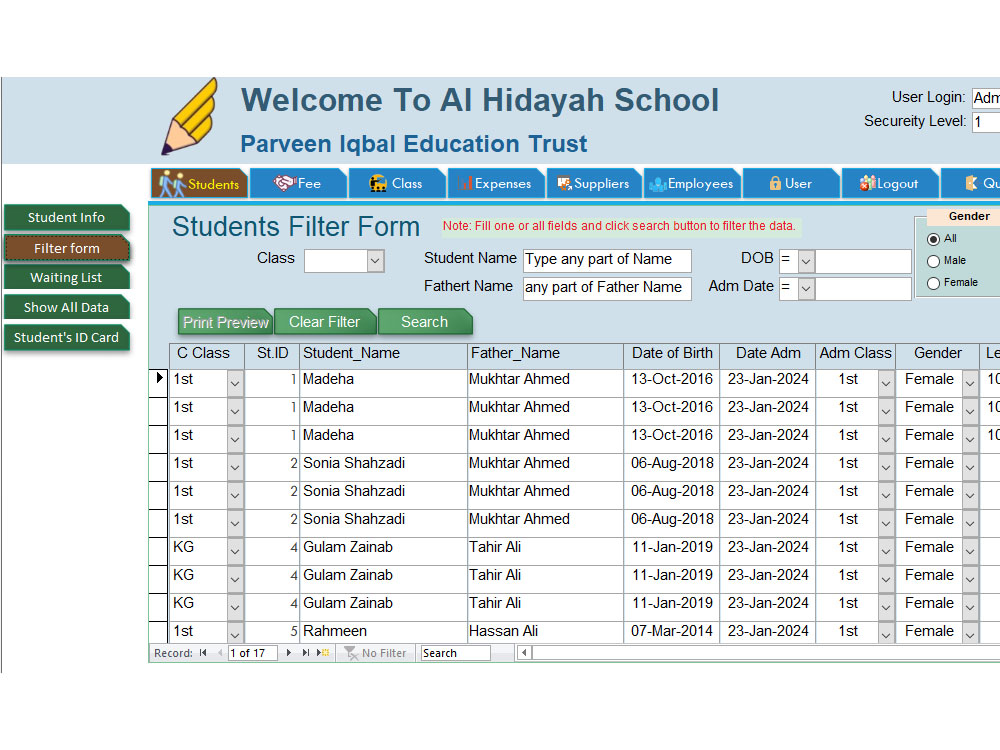Open Student Info from sidebar

[x=66, y=217]
